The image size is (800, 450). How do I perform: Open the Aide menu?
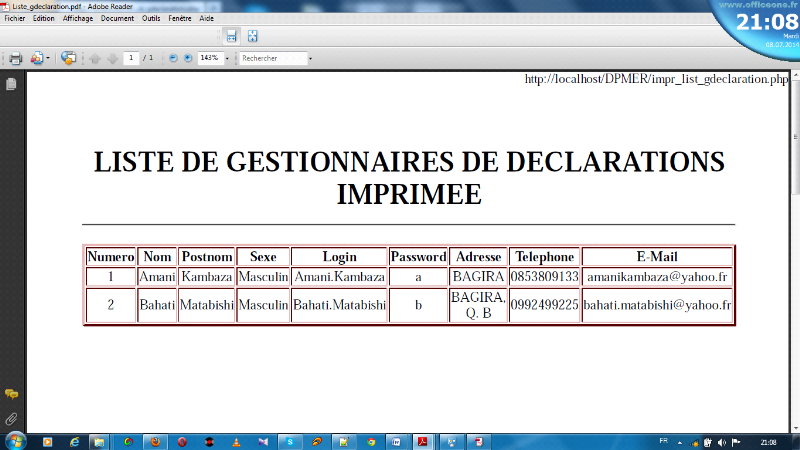207,18
